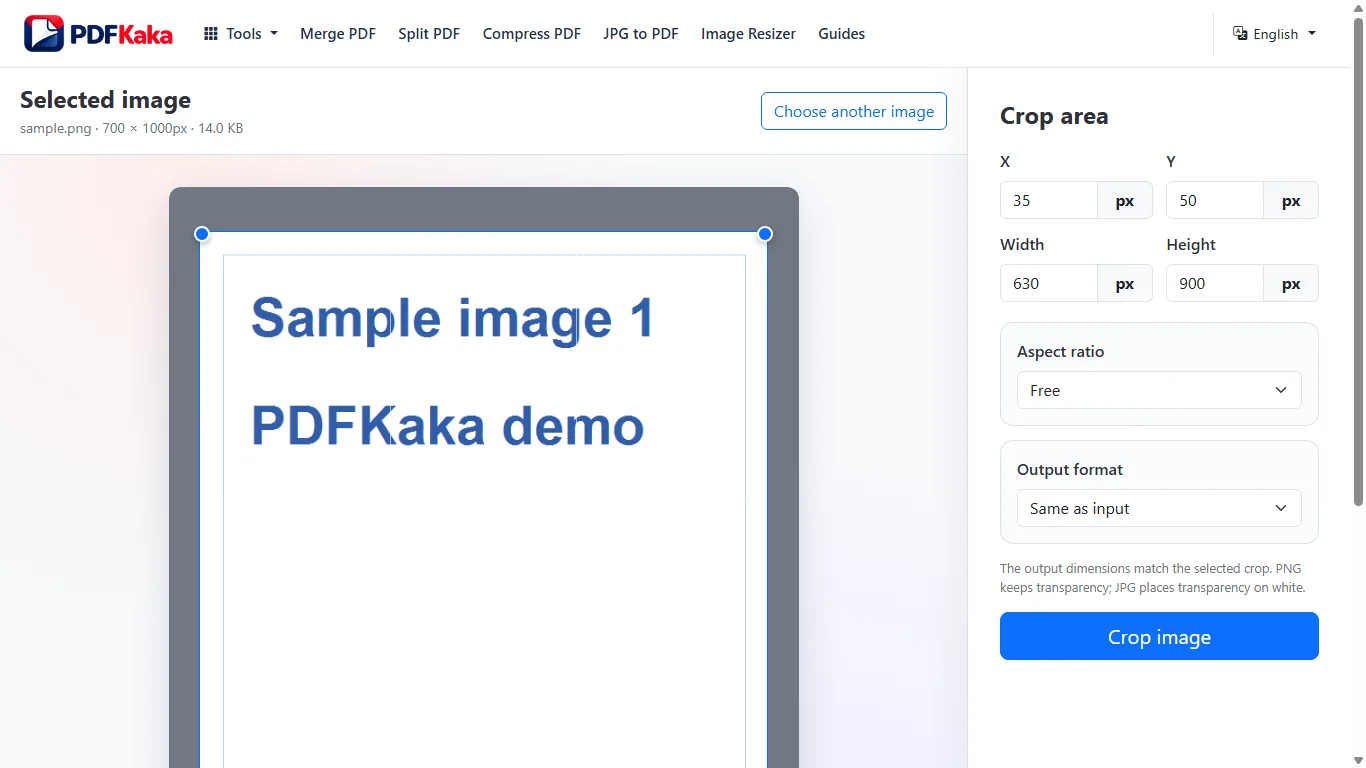Click Choose another image button
1366x768 pixels.
point(854,111)
